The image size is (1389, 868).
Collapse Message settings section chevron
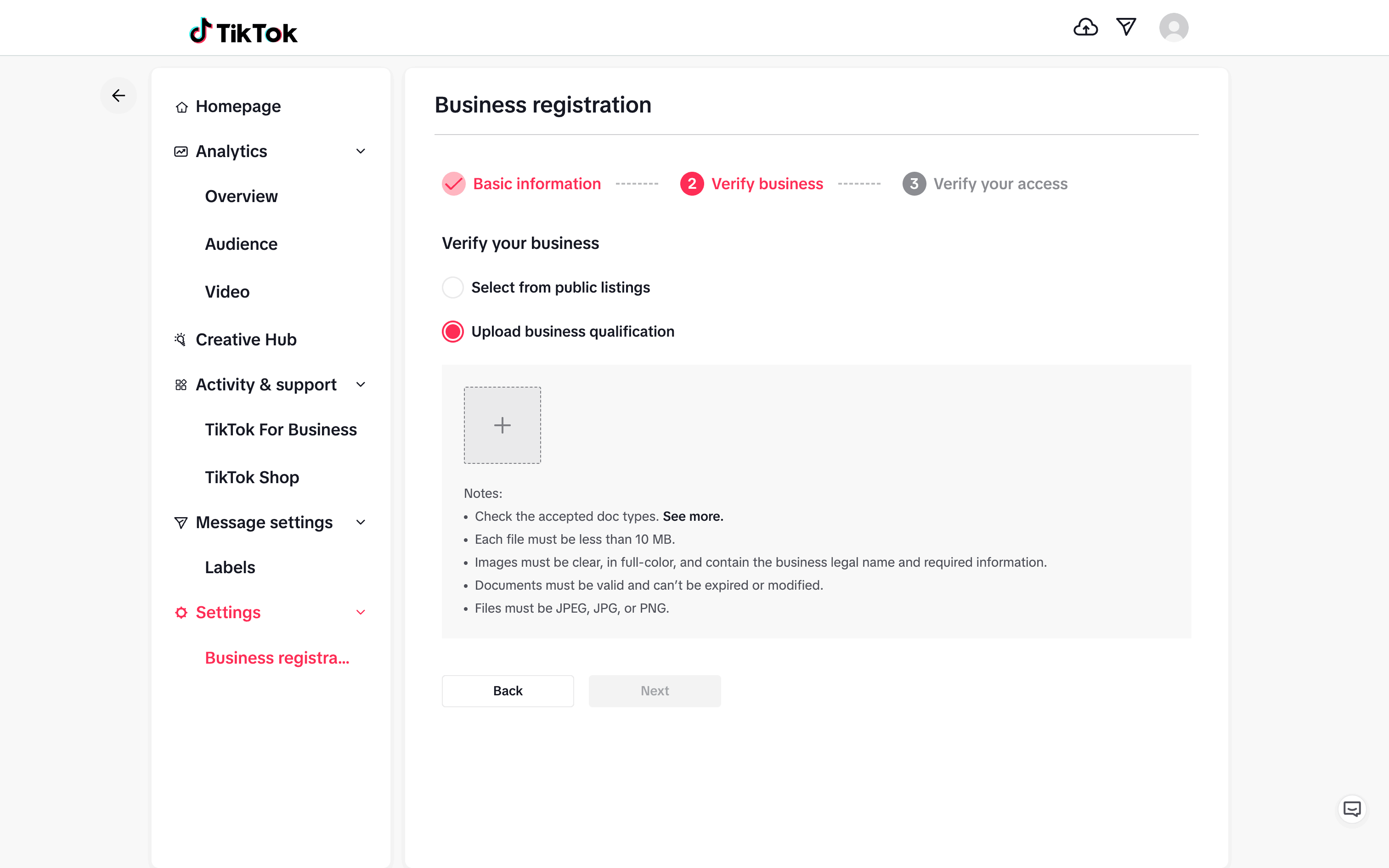pyautogui.click(x=361, y=523)
